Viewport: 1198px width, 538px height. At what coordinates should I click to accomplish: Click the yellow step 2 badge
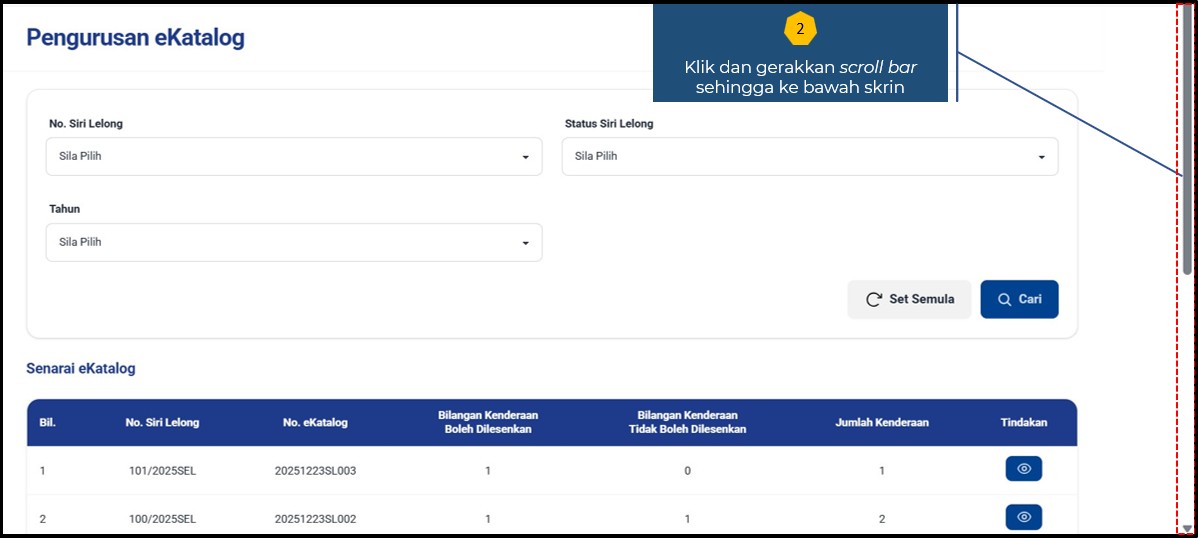(x=800, y=30)
